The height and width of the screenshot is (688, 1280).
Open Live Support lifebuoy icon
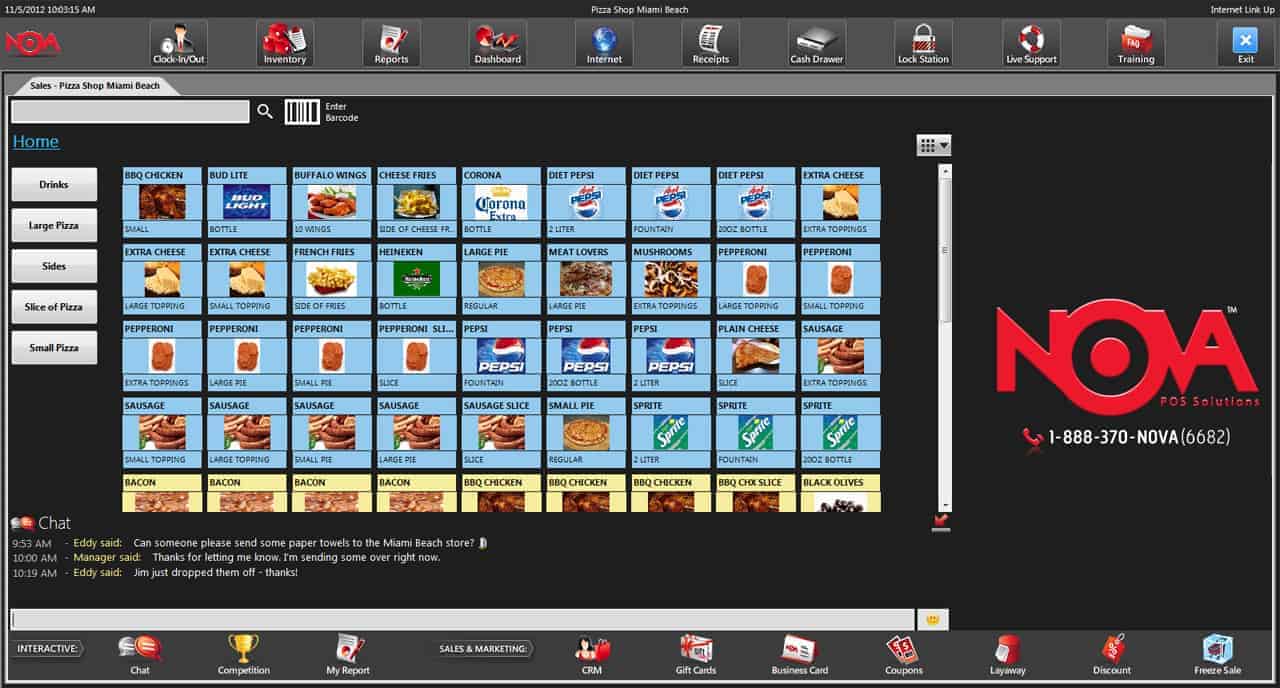[1031, 43]
